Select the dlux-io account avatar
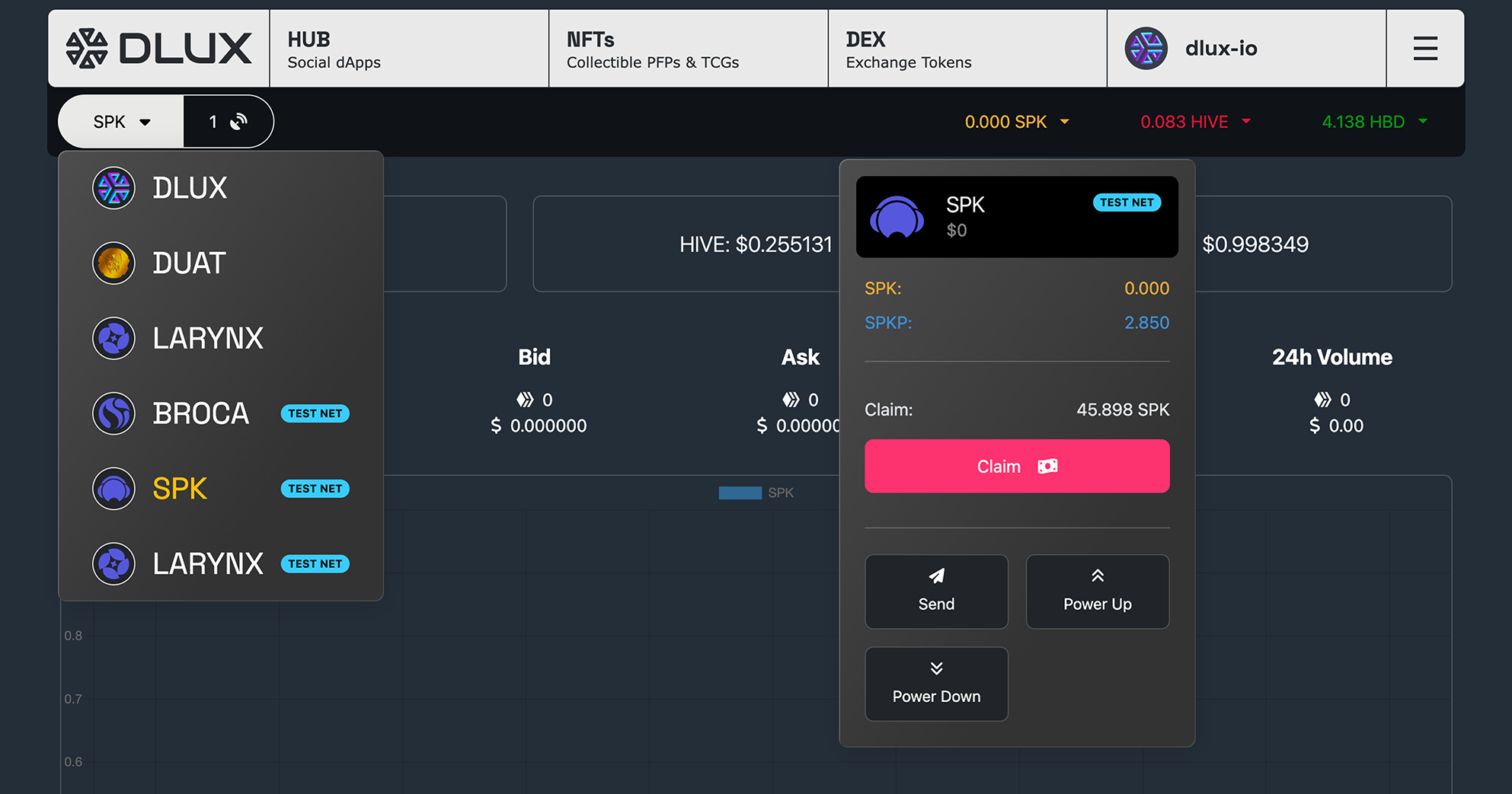 point(1146,49)
